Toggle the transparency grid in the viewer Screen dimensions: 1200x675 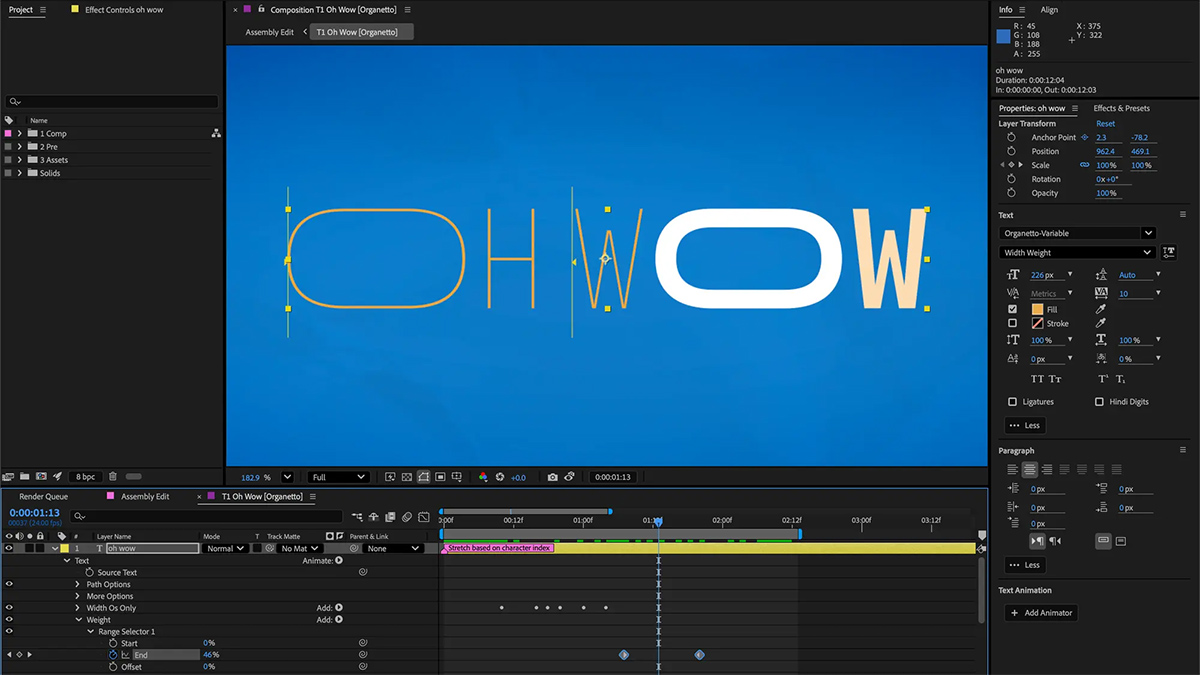[405, 477]
